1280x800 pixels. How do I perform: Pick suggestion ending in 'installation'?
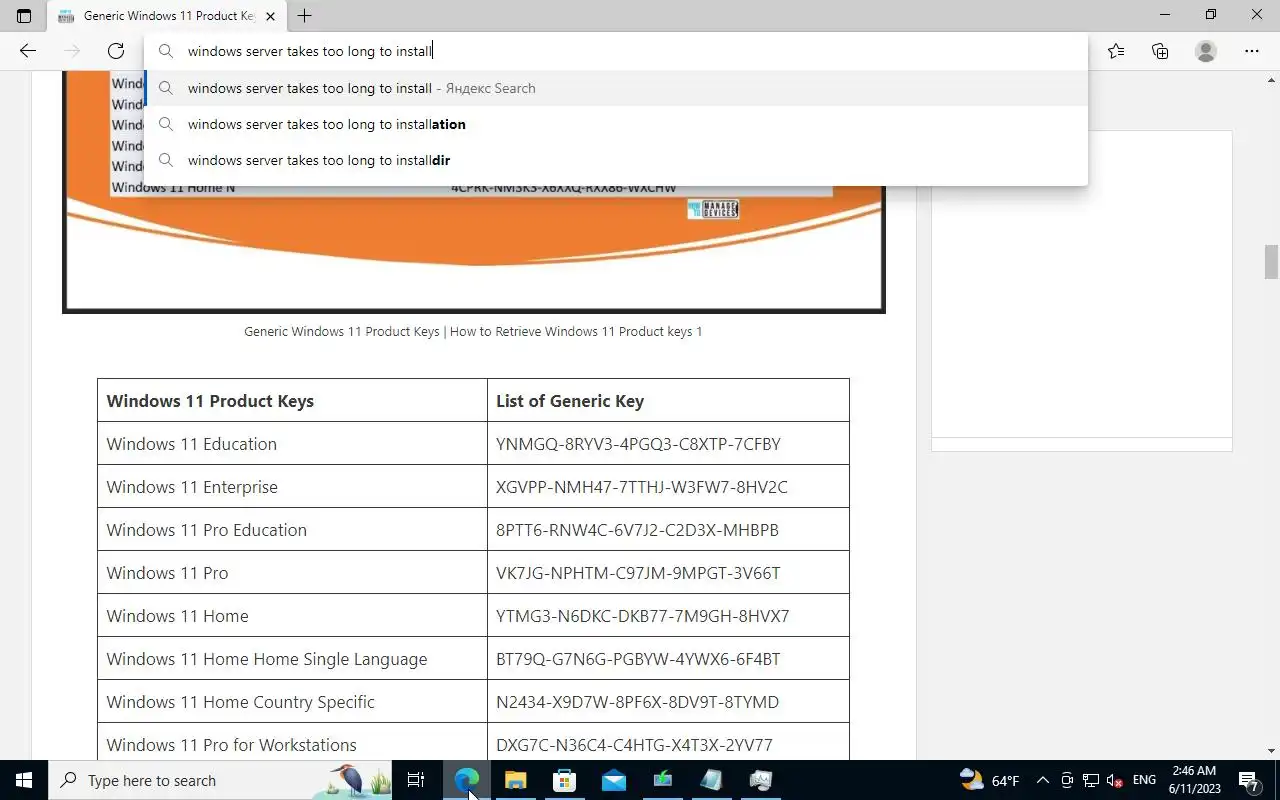[616, 124]
